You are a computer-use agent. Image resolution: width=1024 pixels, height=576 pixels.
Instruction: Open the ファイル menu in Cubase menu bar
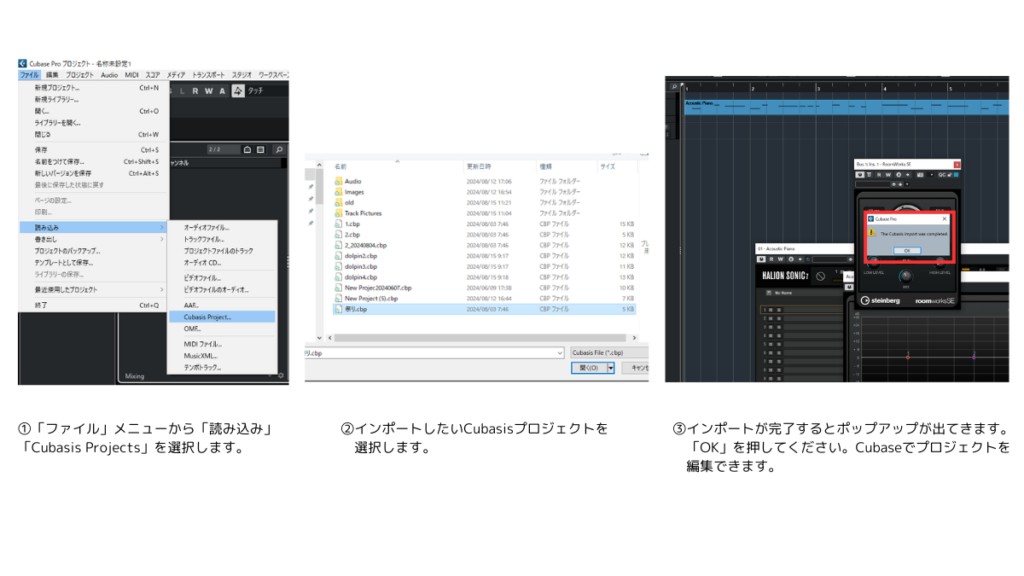click(29, 75)
